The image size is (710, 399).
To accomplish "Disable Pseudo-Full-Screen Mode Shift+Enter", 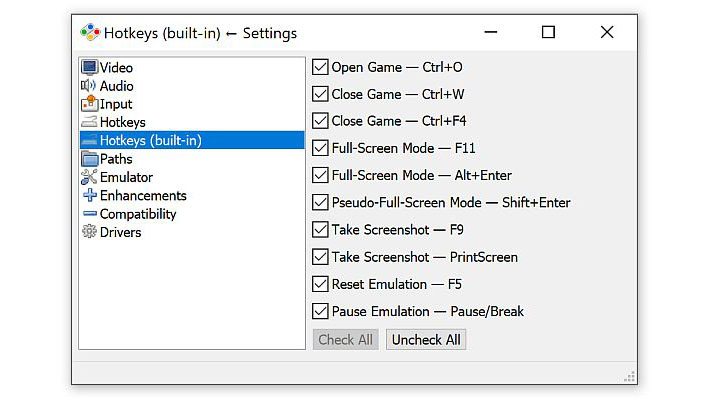I will click(x=320, y=202).
